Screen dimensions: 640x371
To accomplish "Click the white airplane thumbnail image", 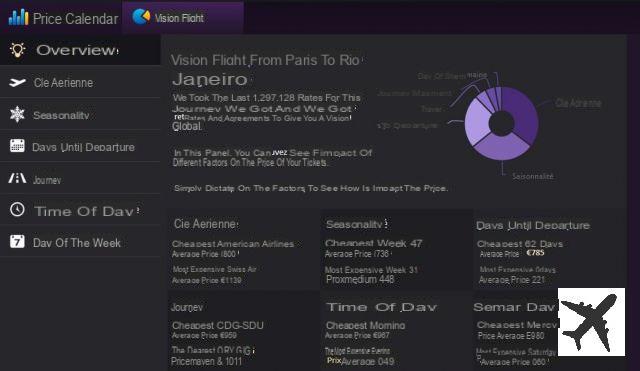I will 591,322.
